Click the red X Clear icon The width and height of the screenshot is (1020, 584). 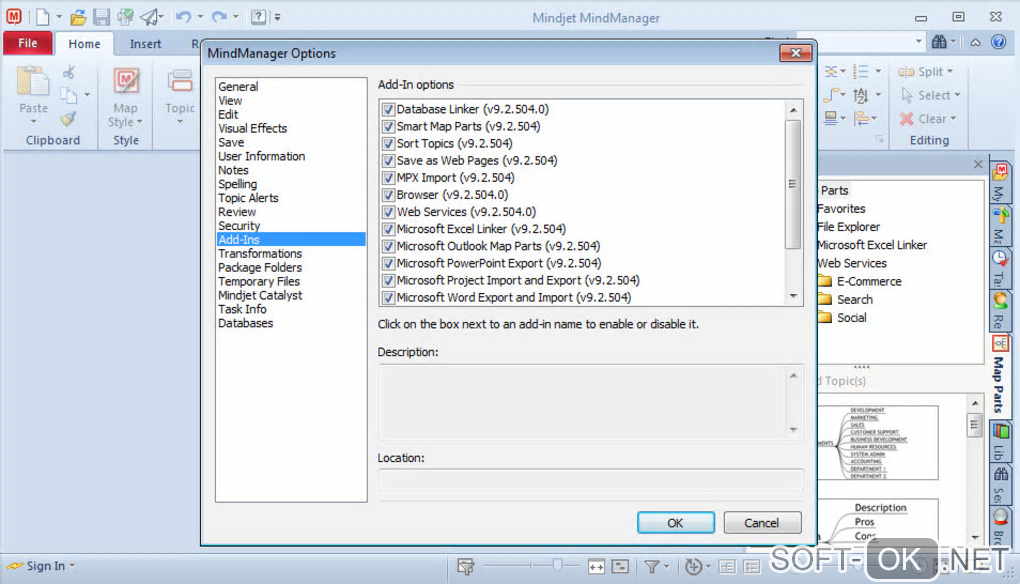(907, 118)
